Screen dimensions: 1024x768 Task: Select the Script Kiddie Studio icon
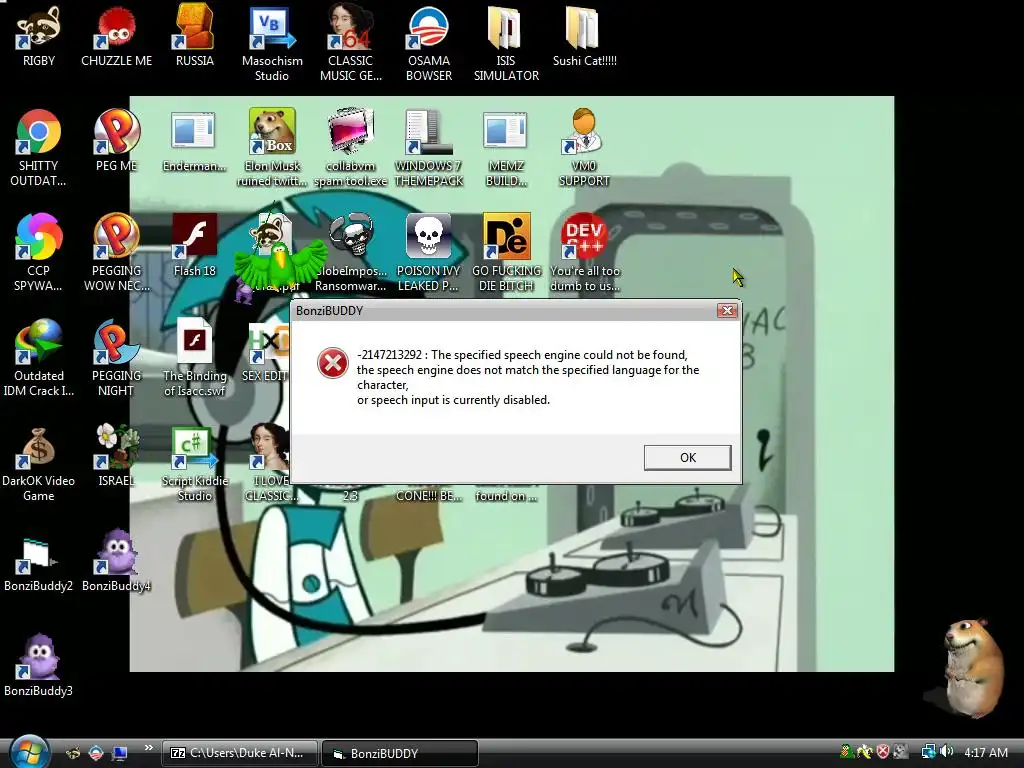(195, 463)
